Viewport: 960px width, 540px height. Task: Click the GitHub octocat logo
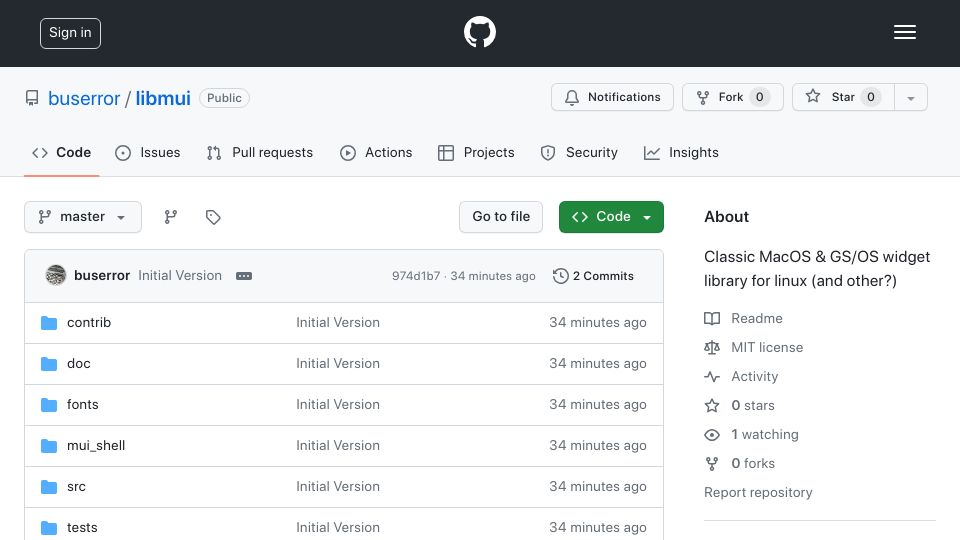[479, 32]
